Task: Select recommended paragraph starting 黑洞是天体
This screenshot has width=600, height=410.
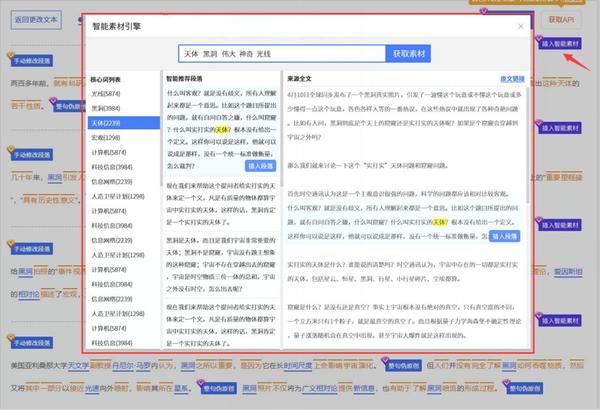Action: tap(221, 264)
